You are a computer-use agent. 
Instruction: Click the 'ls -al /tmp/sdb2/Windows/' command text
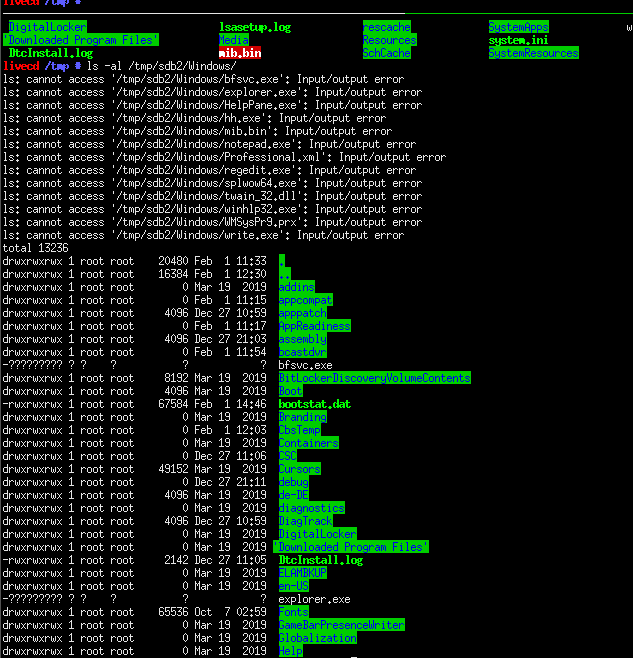click(x=162, y=66)
